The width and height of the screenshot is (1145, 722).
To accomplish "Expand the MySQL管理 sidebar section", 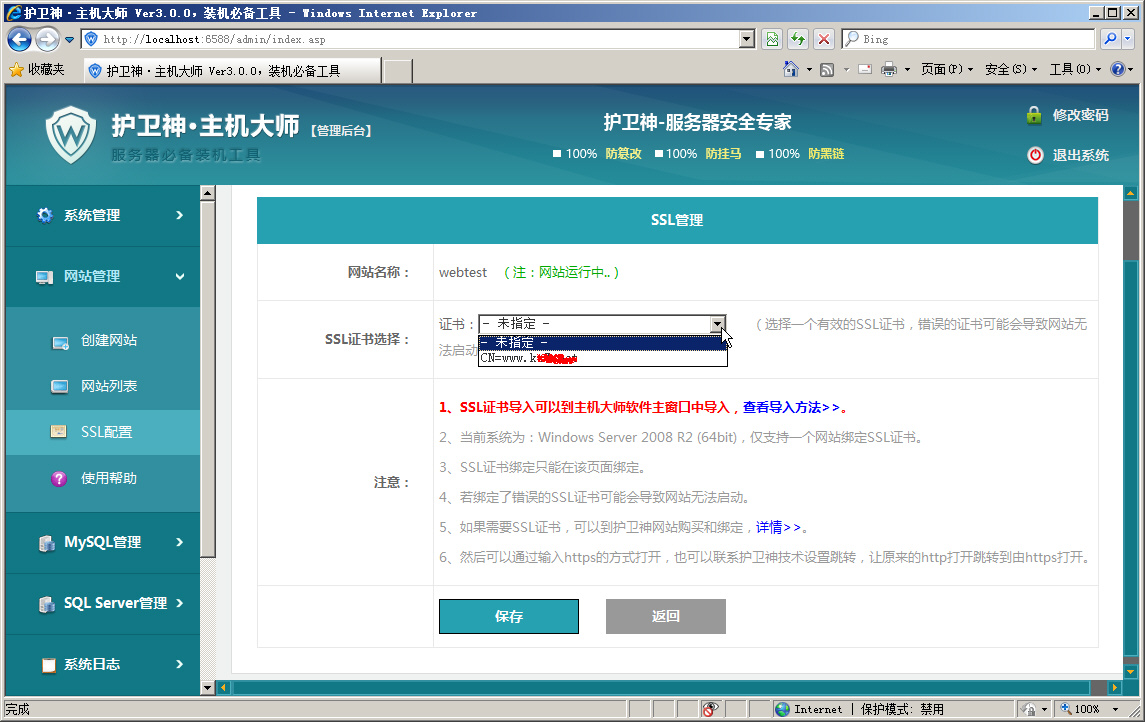I will 102,542.
